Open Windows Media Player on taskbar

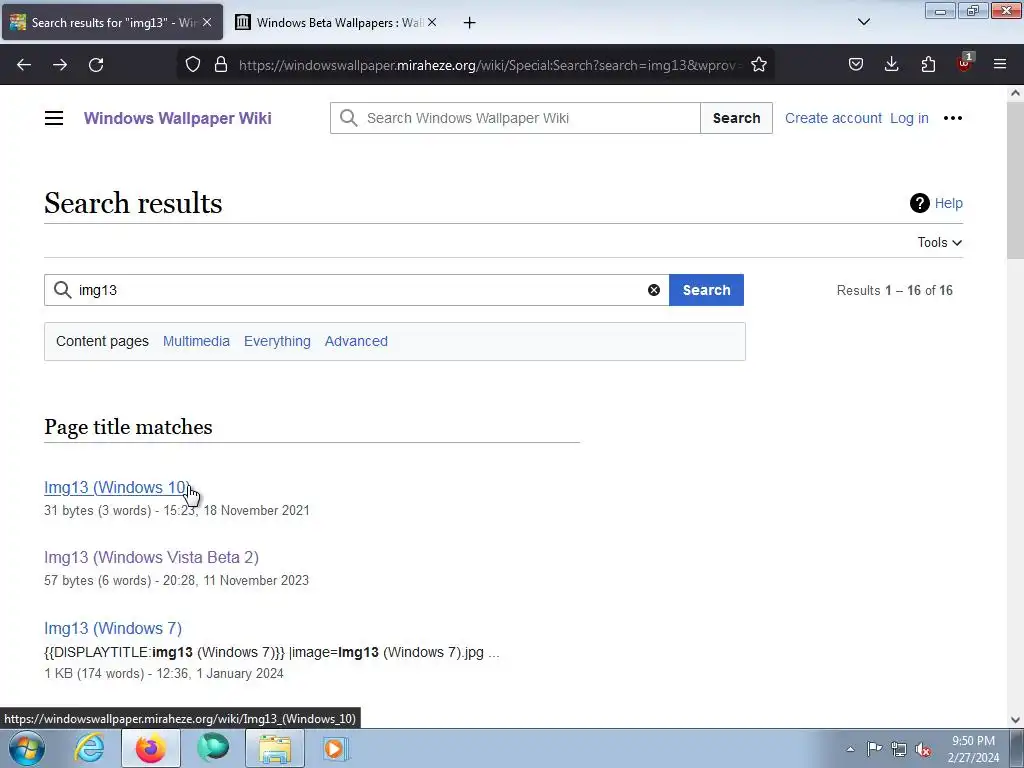click(x=337, y=748)
